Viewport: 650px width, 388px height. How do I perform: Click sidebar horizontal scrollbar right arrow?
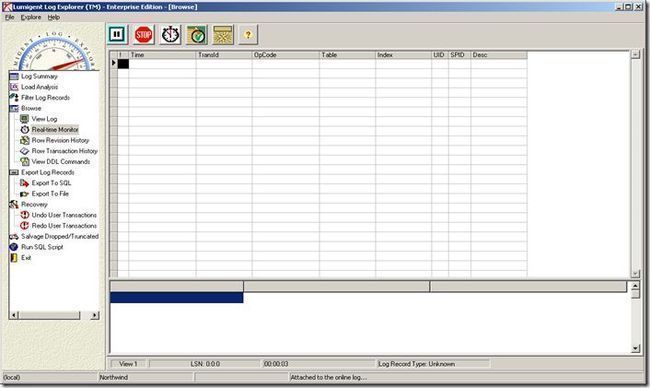[95, 315]
